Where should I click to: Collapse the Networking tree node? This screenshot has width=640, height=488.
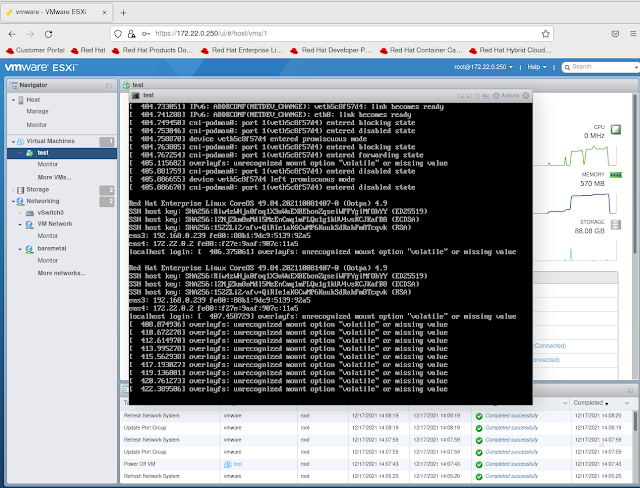13,202
